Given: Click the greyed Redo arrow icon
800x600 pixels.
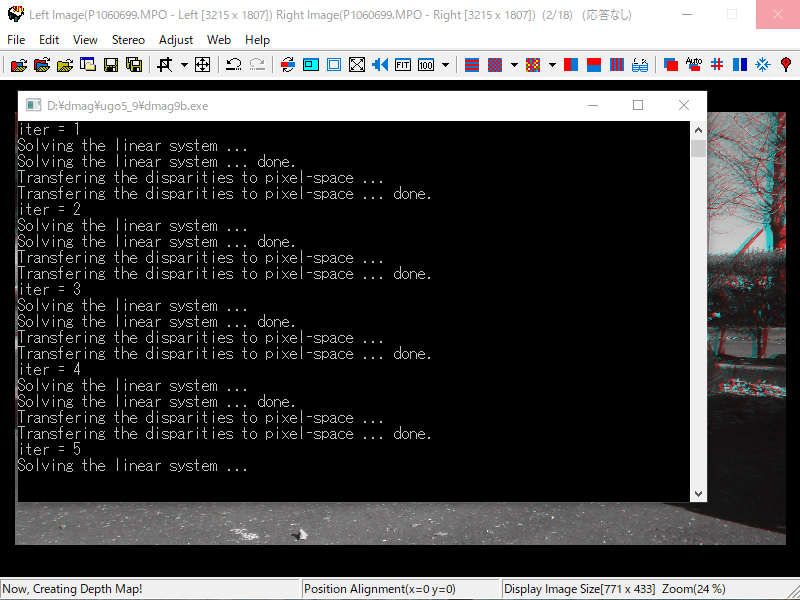Looking at the screenshot, I should coord(257,65).
